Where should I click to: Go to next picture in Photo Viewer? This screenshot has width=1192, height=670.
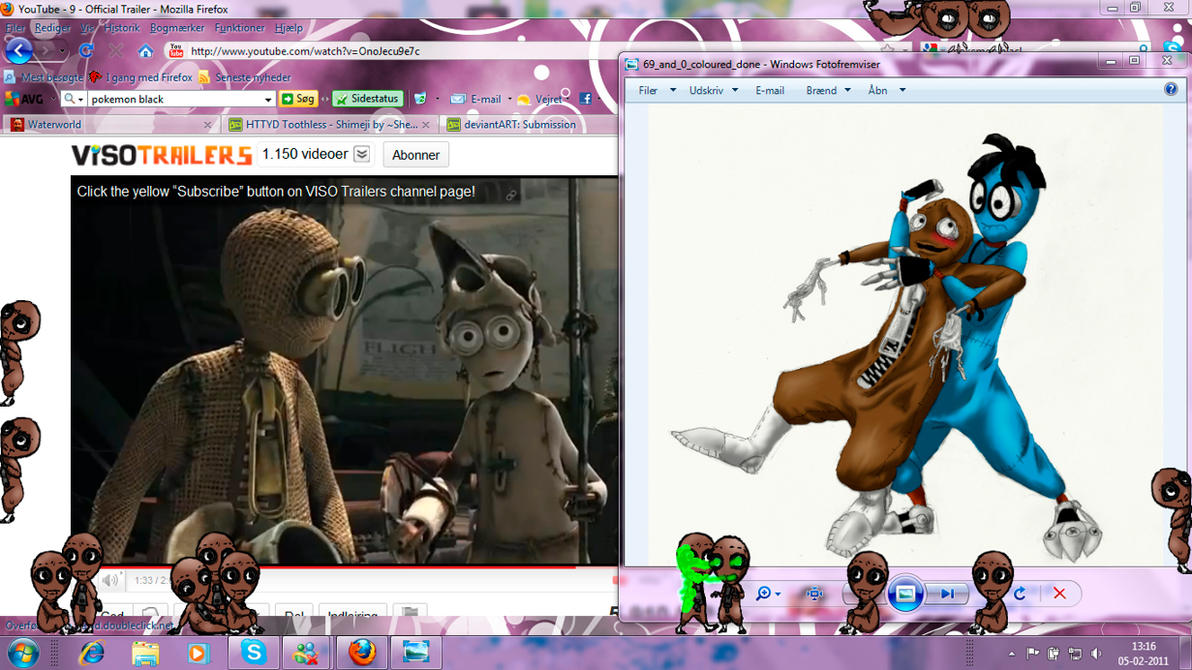946,593
